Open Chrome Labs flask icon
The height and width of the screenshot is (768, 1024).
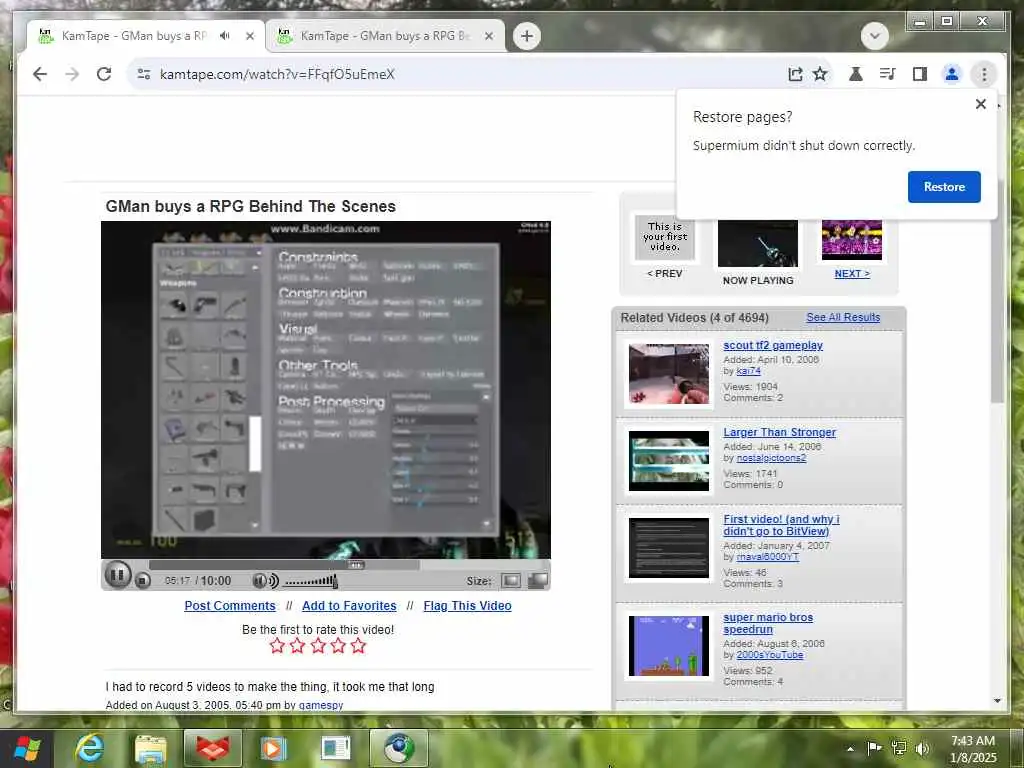click(856, 74)
